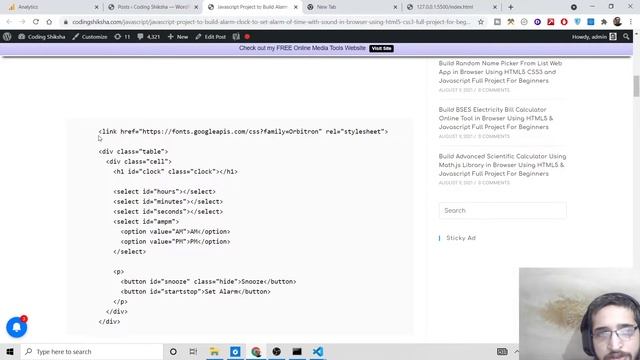
Task: Open the Extensions puzzle icon
Action: coord(604,22)
